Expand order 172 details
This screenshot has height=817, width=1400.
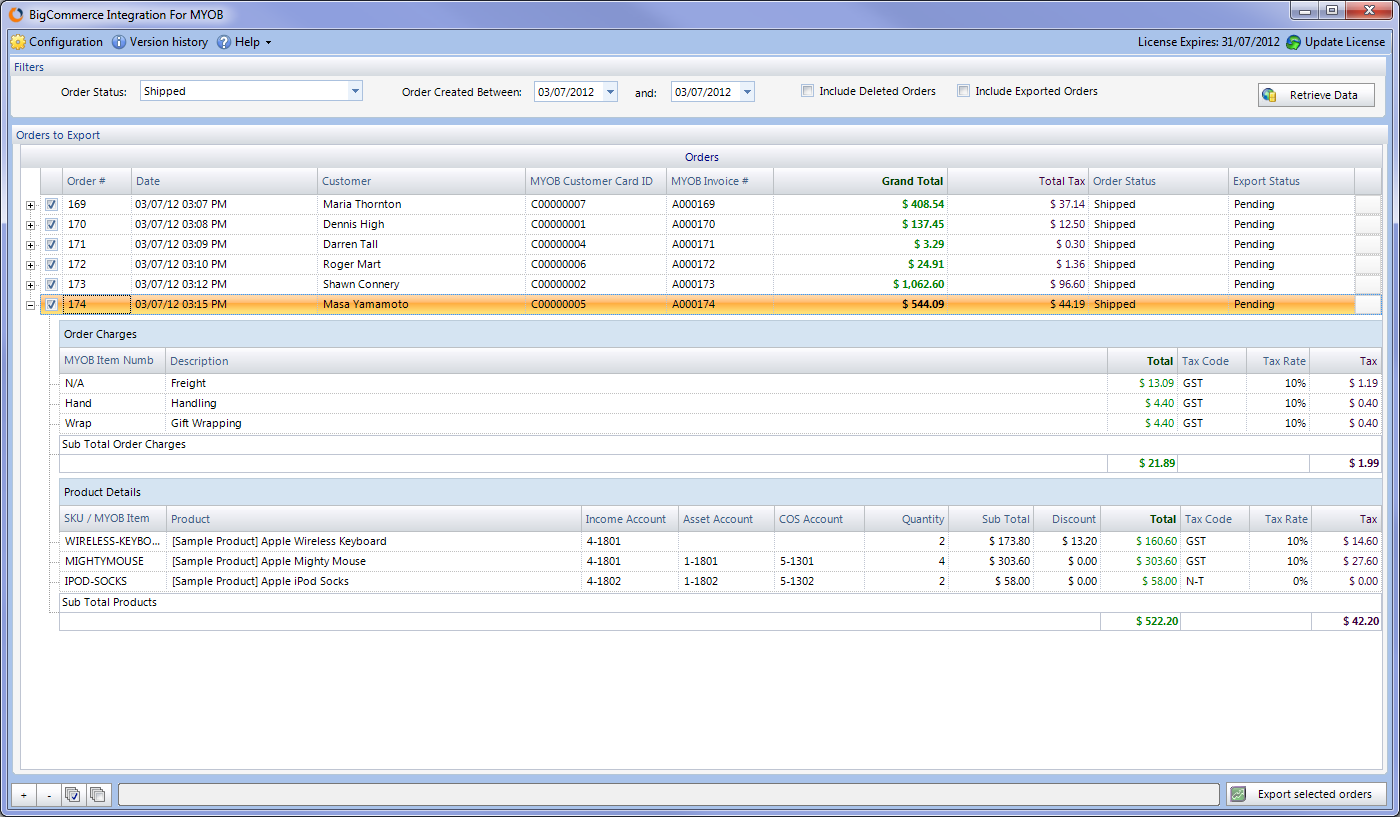tap(30, 265)
